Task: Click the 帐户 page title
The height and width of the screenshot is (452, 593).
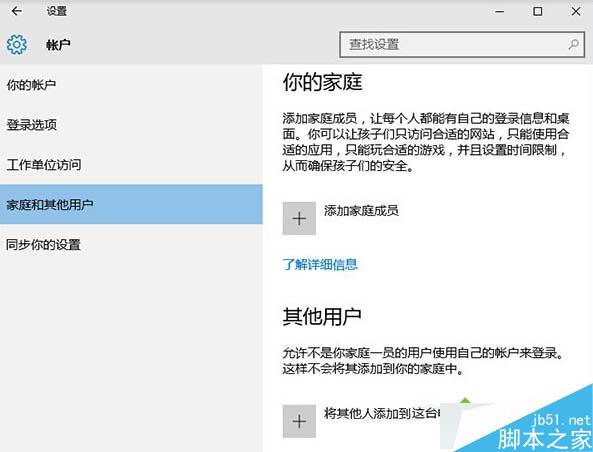Action: (x=58, y=45)
